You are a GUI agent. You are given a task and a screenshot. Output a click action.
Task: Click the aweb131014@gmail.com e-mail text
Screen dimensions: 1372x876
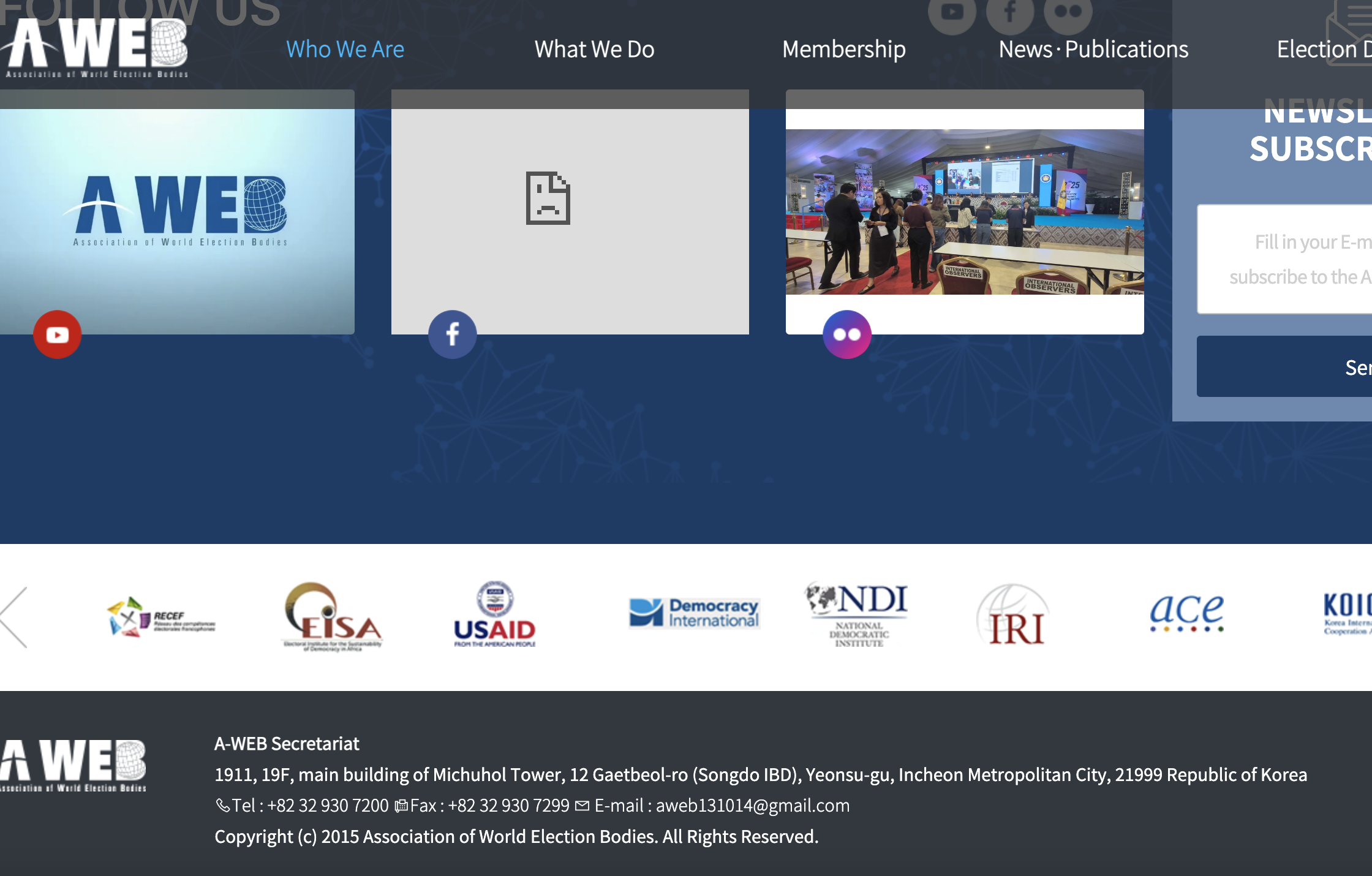coord(753,806)
